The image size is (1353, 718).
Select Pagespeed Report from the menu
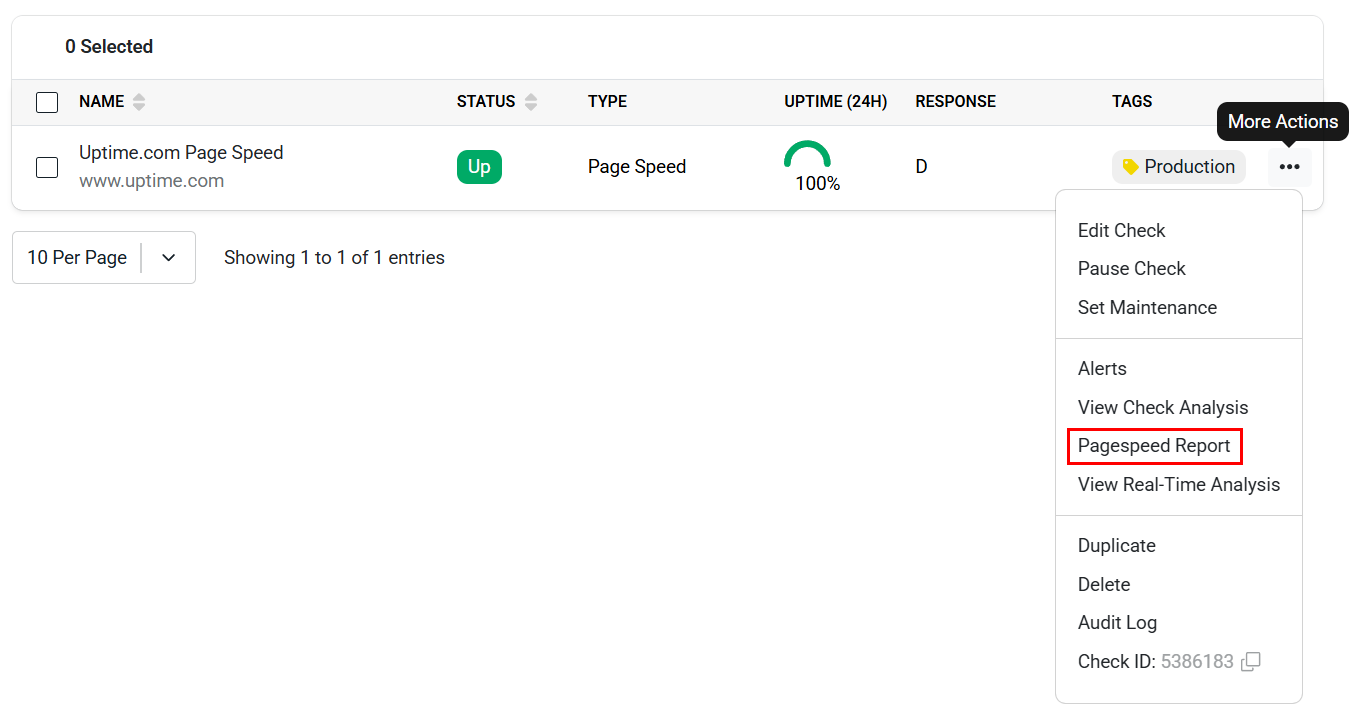[1154, 446]
